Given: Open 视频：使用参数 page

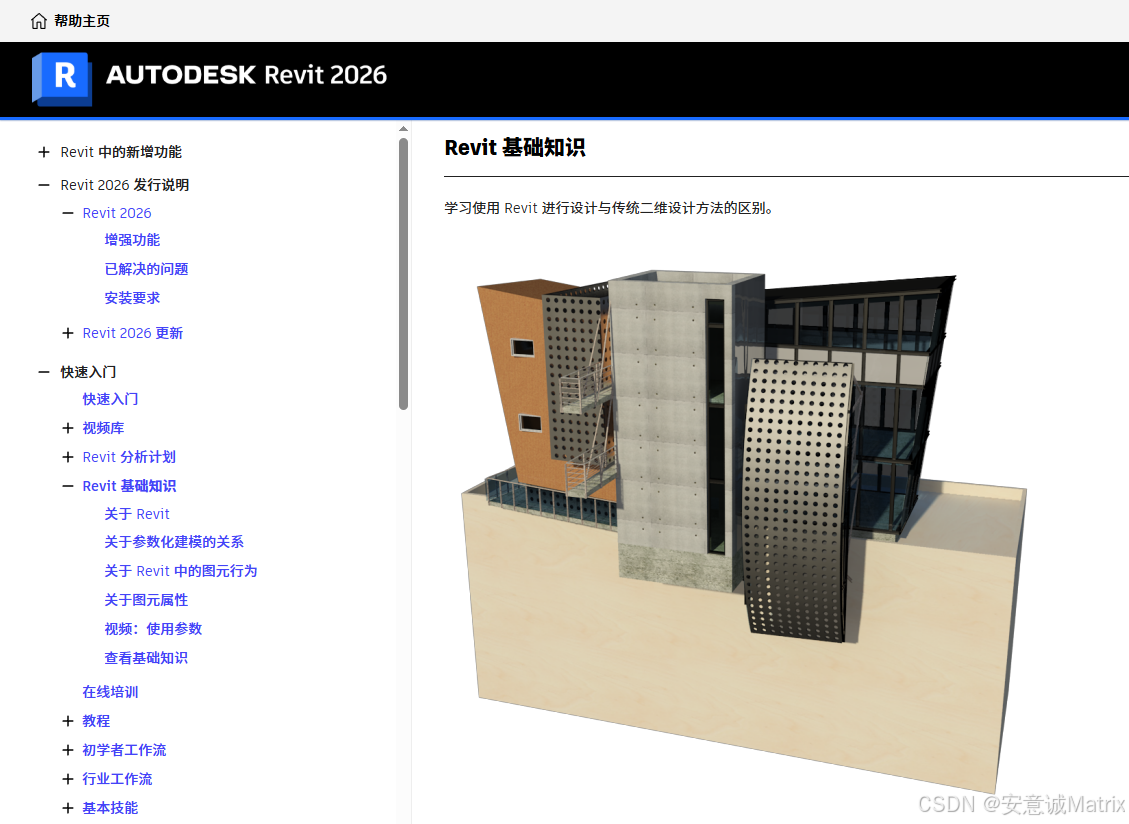Looking at the screenshot, I should pos(153,629).
